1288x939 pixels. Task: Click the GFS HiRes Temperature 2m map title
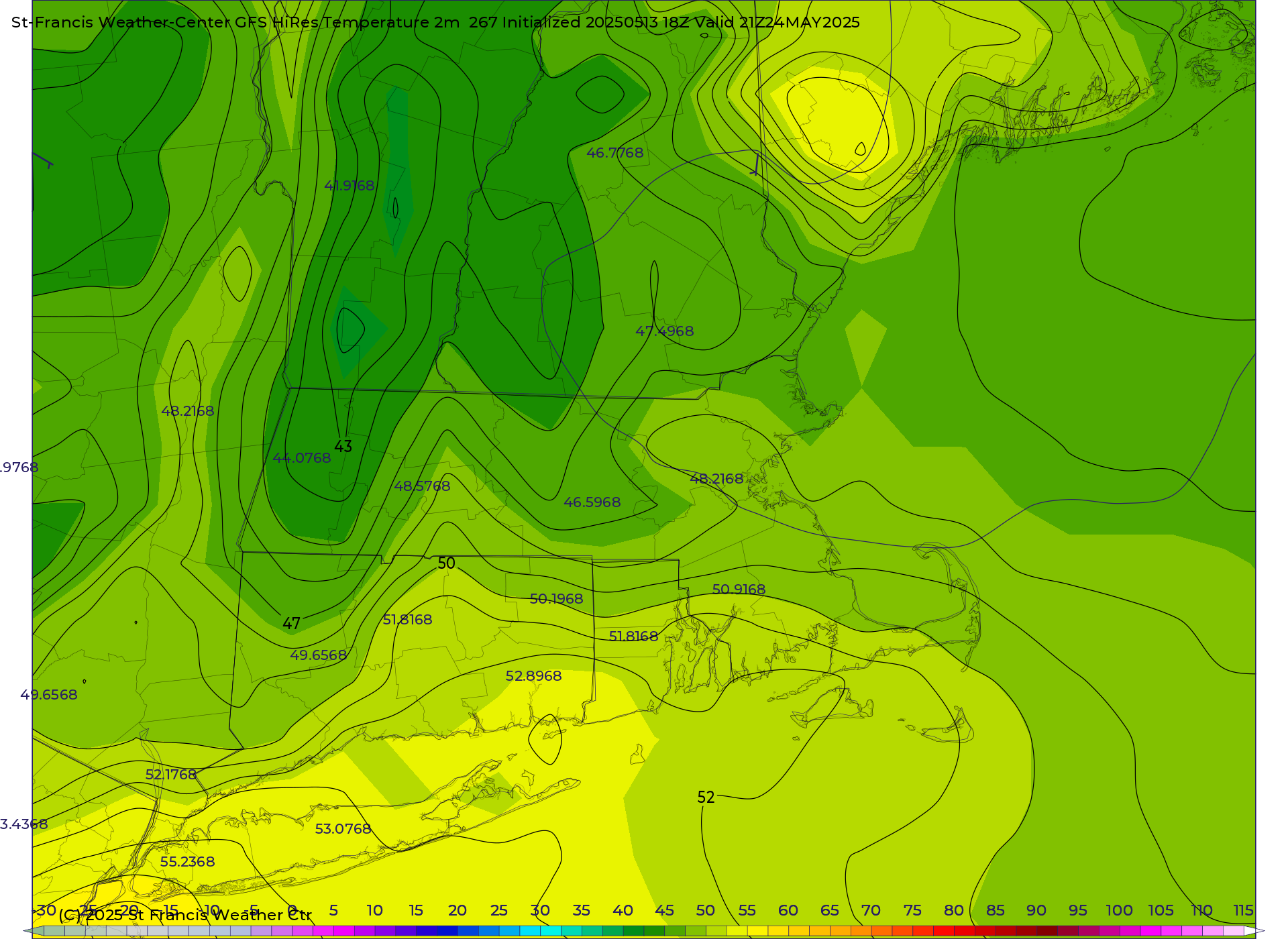[x=435, y=22]
